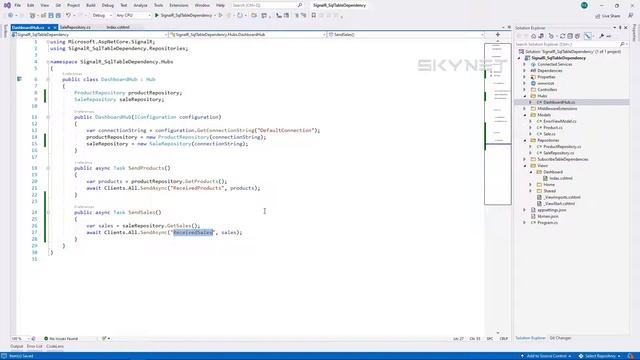The height and width of the screenshot is (360, 640).
Task: Open the Extensions menu
Action: pyautogui.click(x=179, y=5)
